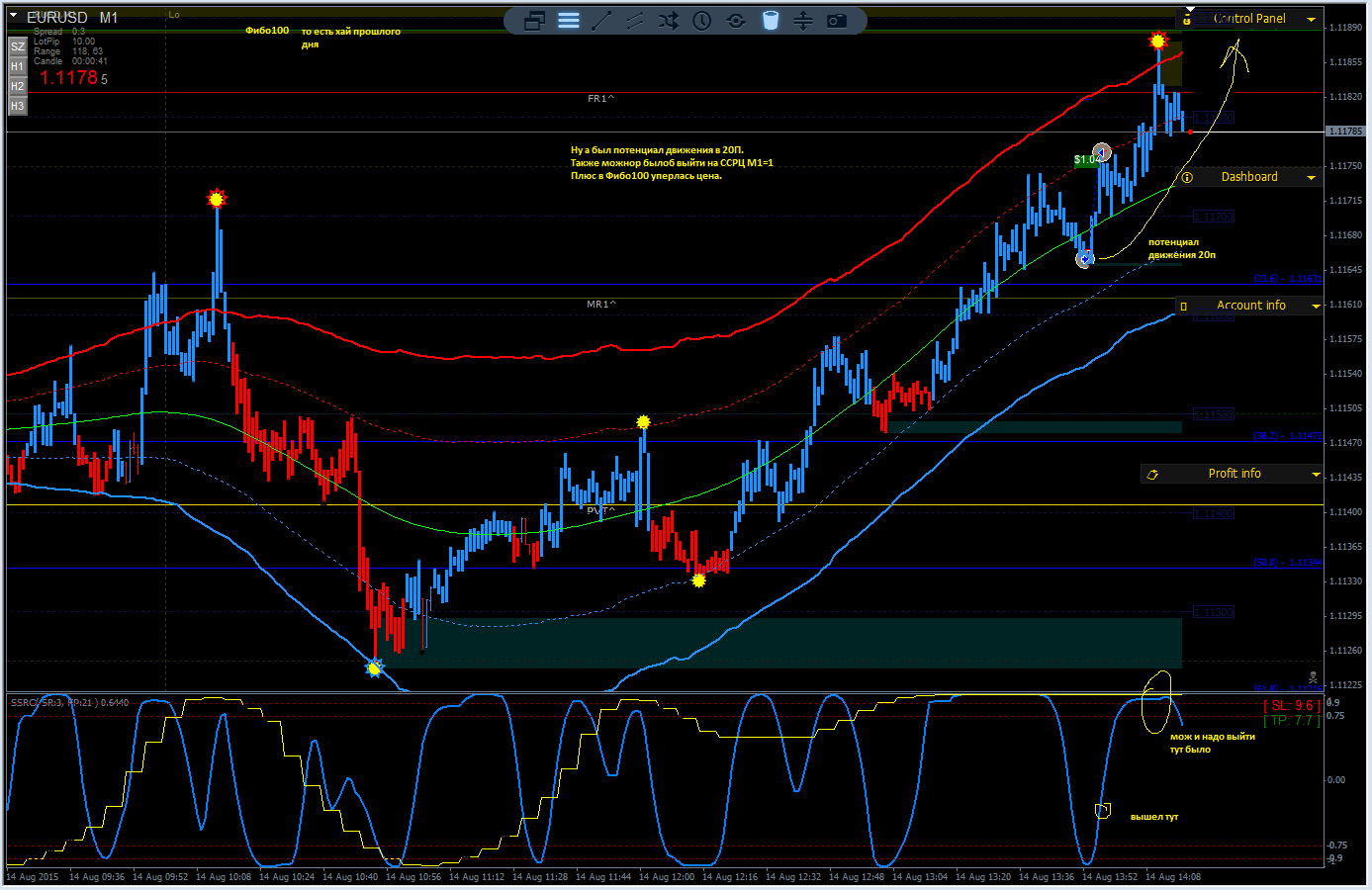Screen dimensions: 1372x890
Task: Click the 'вышел тут' annotation in the indicator
Action: pos(1153,817)
